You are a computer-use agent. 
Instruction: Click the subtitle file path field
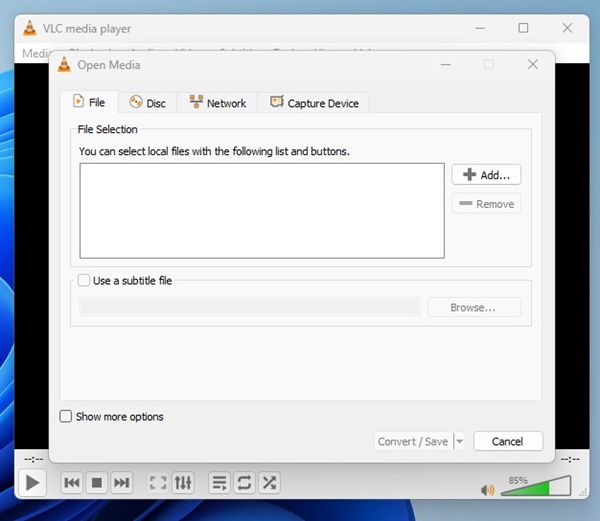(x=250, y=307)
